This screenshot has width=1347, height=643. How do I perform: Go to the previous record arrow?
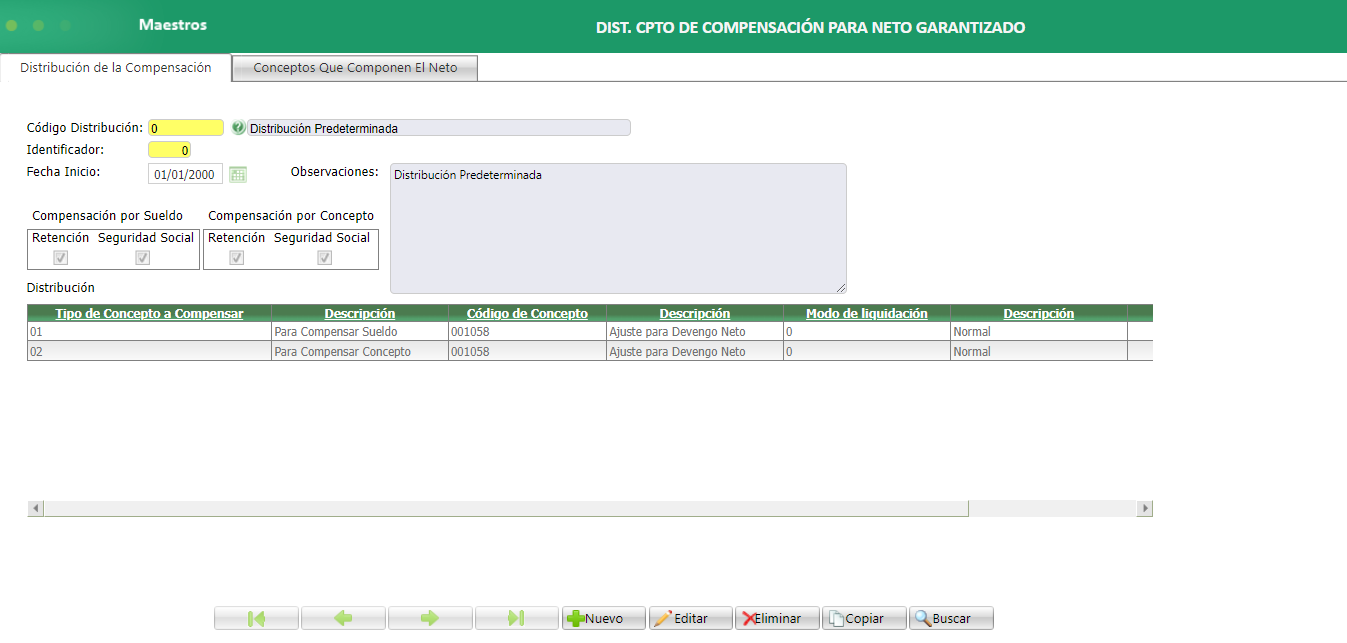[343, 617]
